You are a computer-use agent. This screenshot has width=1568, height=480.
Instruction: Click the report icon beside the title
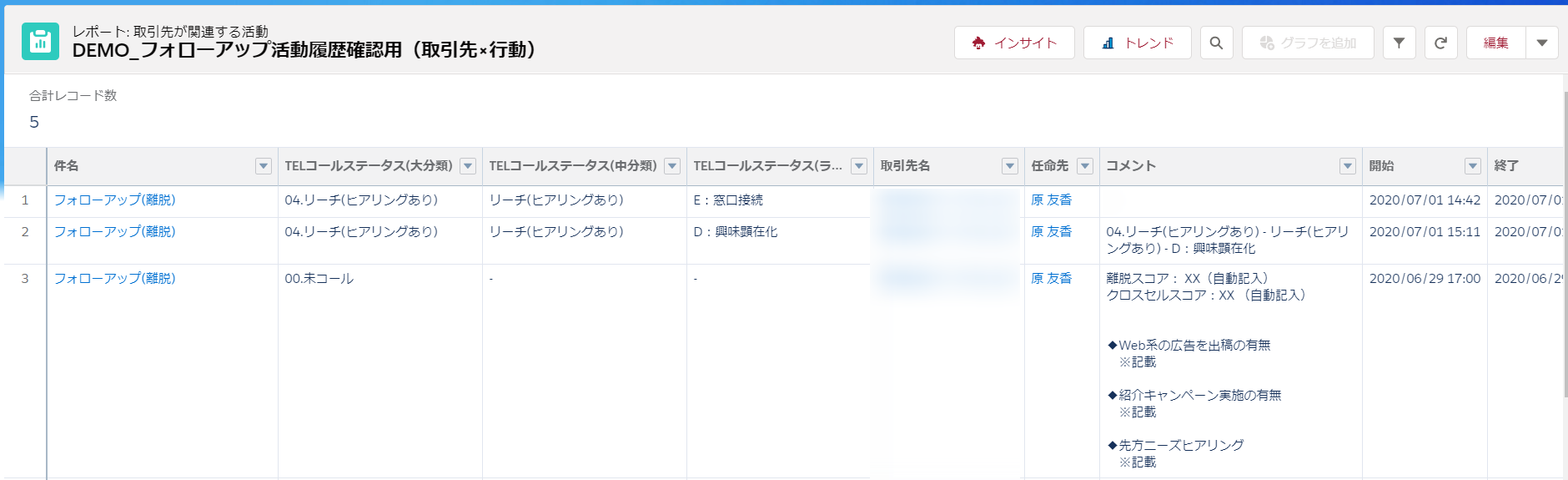pyautogui.click(x=40, y=42)
